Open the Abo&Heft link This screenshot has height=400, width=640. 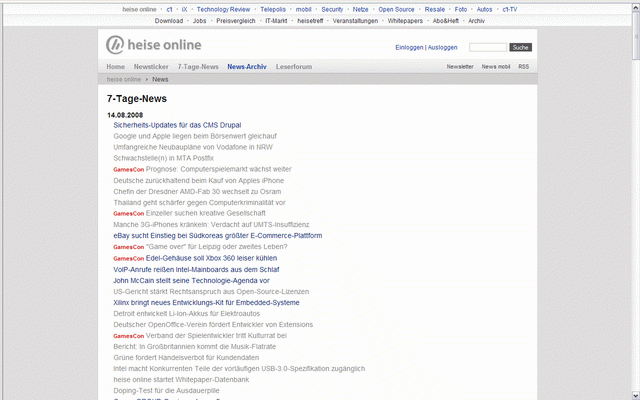(446, 21)
